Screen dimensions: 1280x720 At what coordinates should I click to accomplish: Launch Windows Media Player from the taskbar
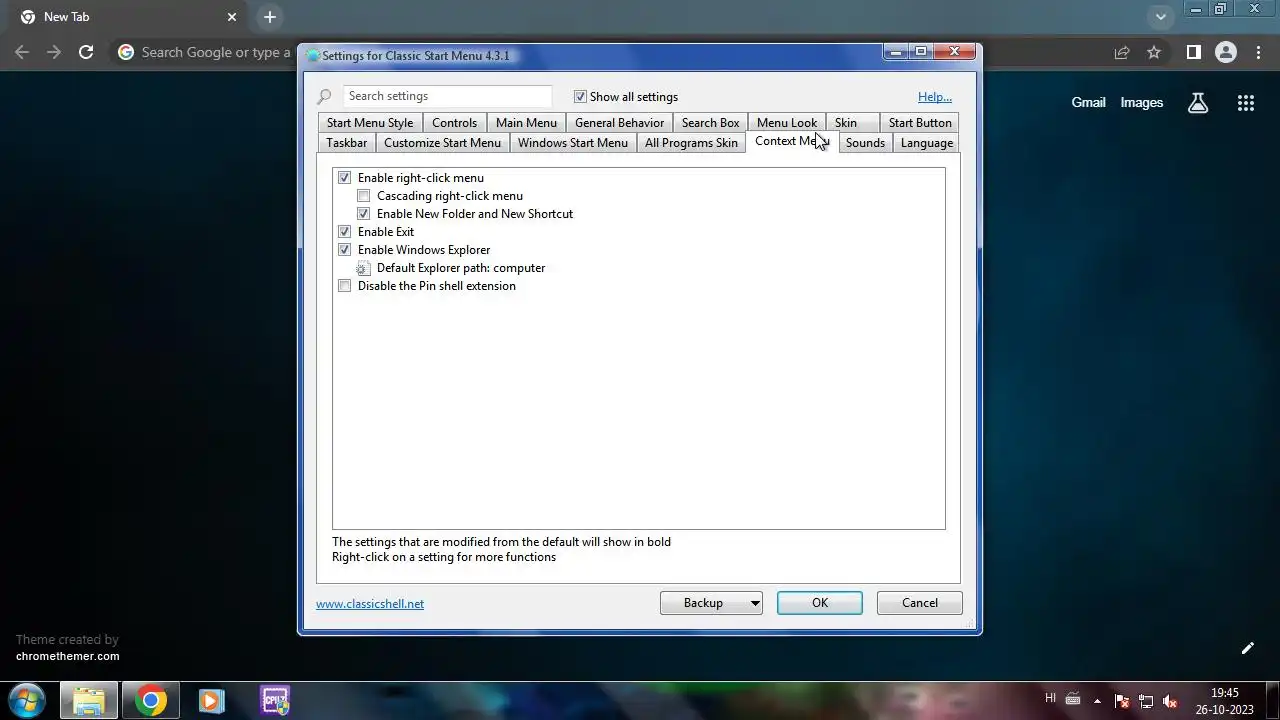(211, 700)
